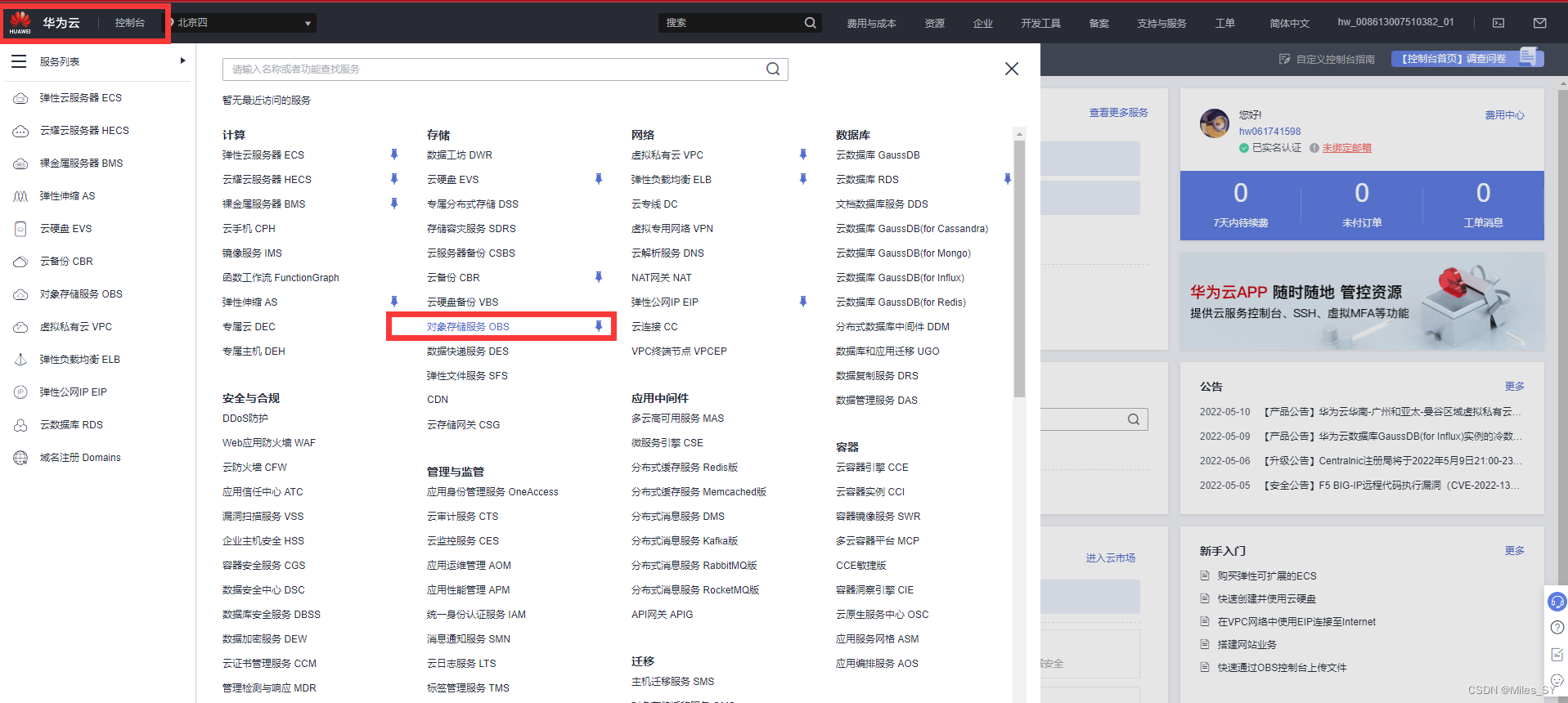Click the smiley satisfaction floating icon

point(1557,680)
